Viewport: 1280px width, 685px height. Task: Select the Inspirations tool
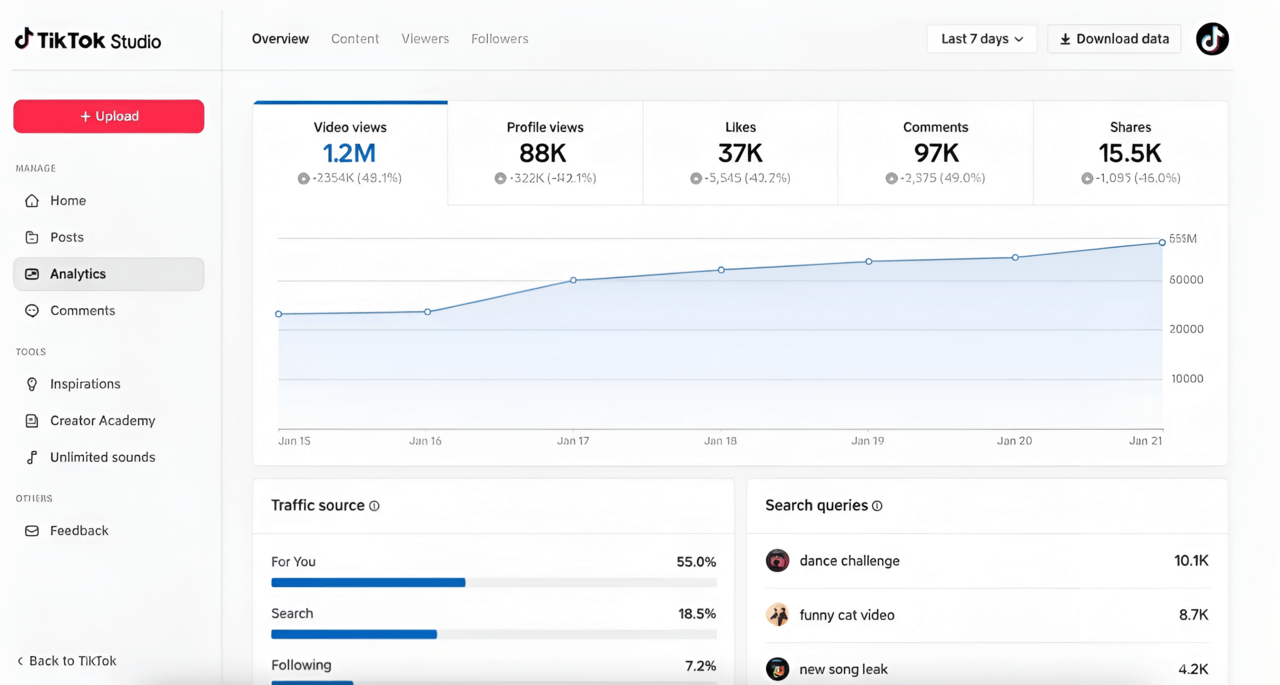32,383
